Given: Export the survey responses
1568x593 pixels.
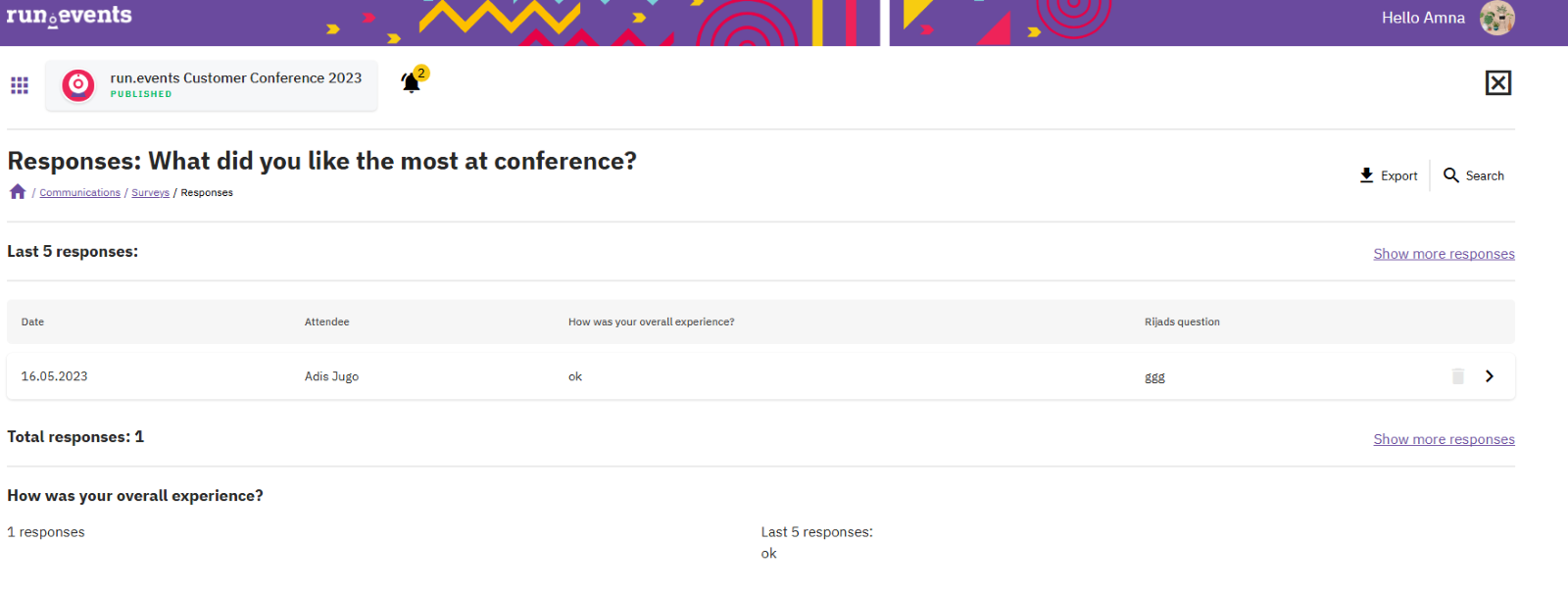Looking at the screenshot, I should (1389, 175).
